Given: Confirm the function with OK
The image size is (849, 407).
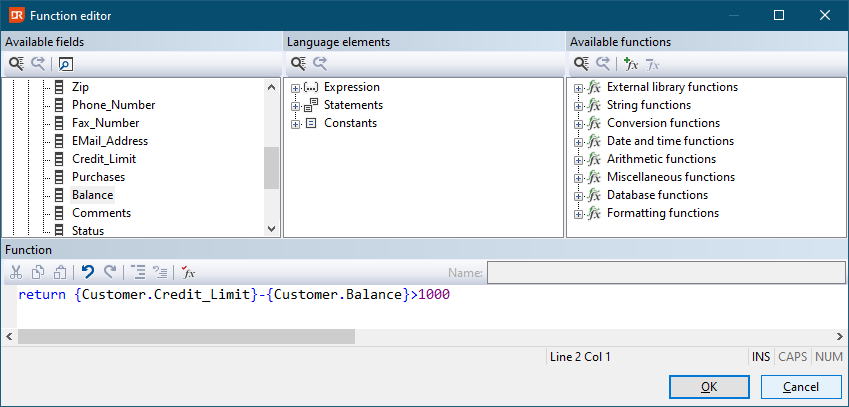Looking at the screenshot, I should (x=709, y=387).
